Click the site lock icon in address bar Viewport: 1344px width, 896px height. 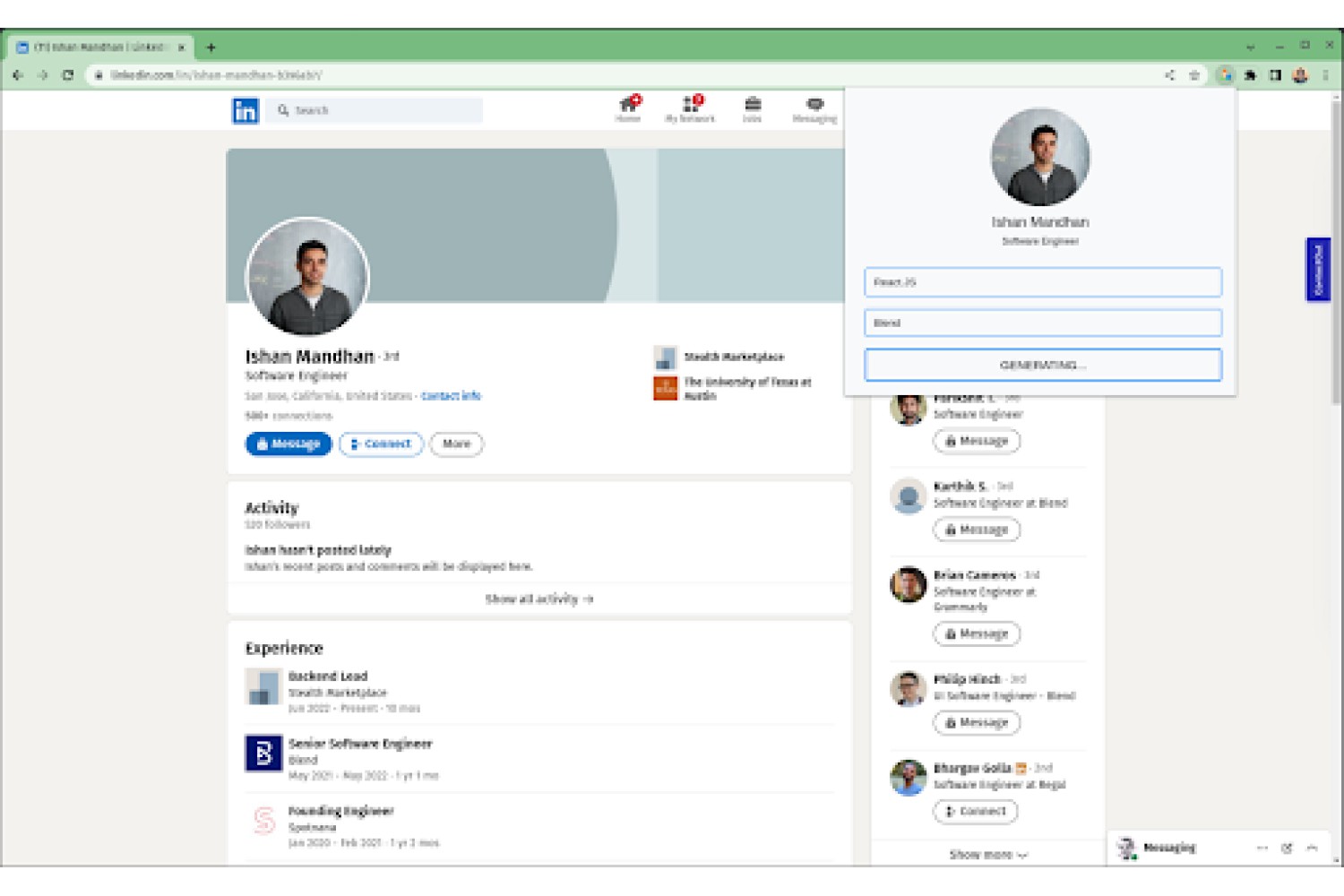(x=99, y=75)
